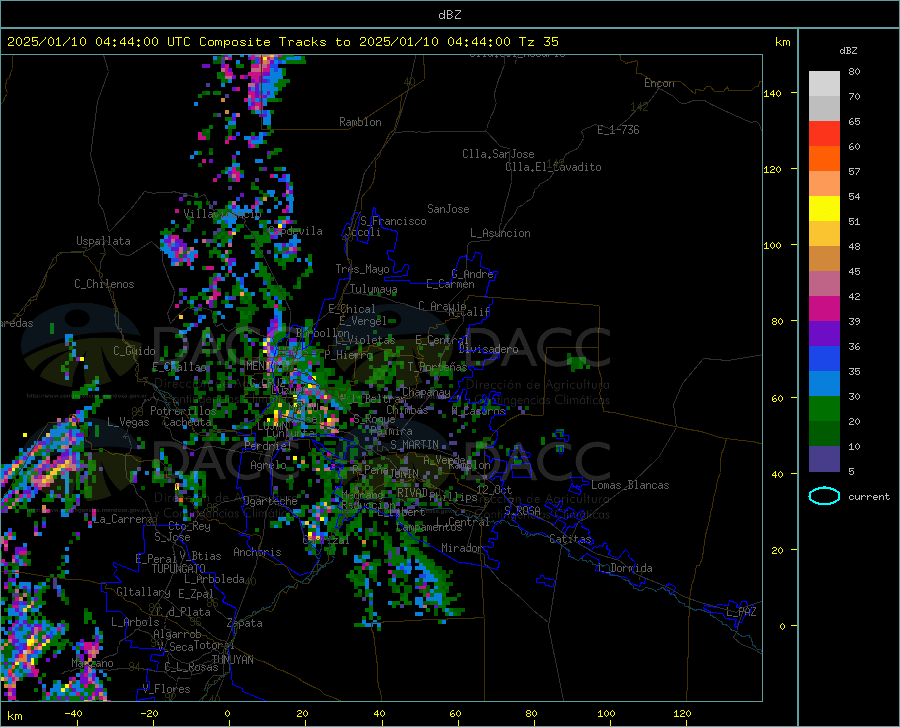Click the green 30 dBZ legend swatch

tap(824, 409)
